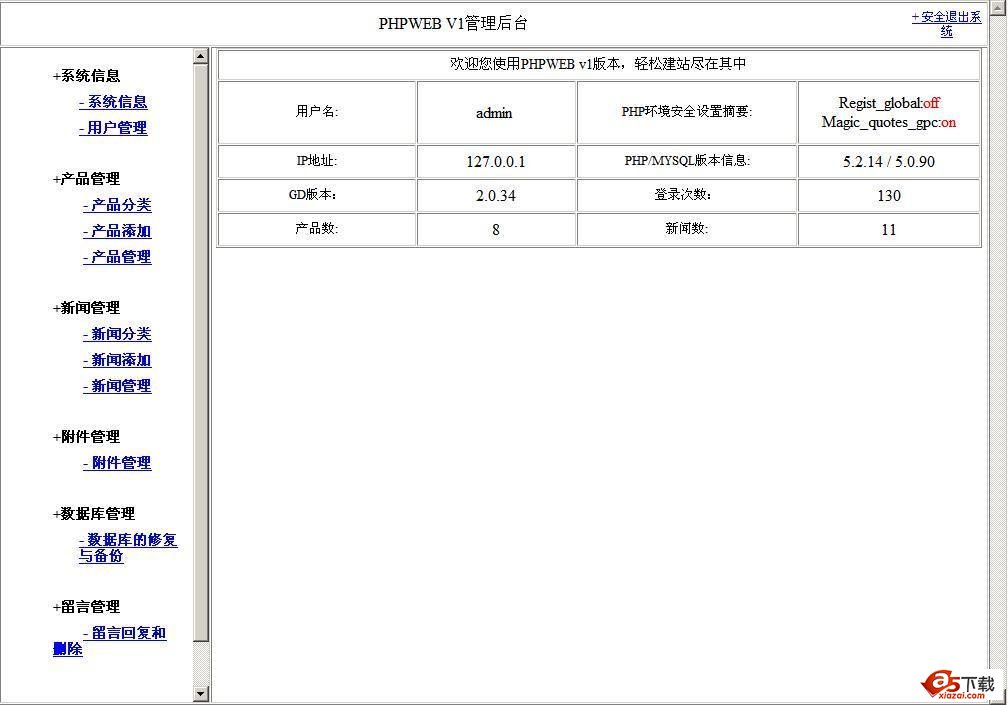Click the IP地址: label cell
Image resolution: width=1008 pixels, height=705 pixels.
[317, 161]
